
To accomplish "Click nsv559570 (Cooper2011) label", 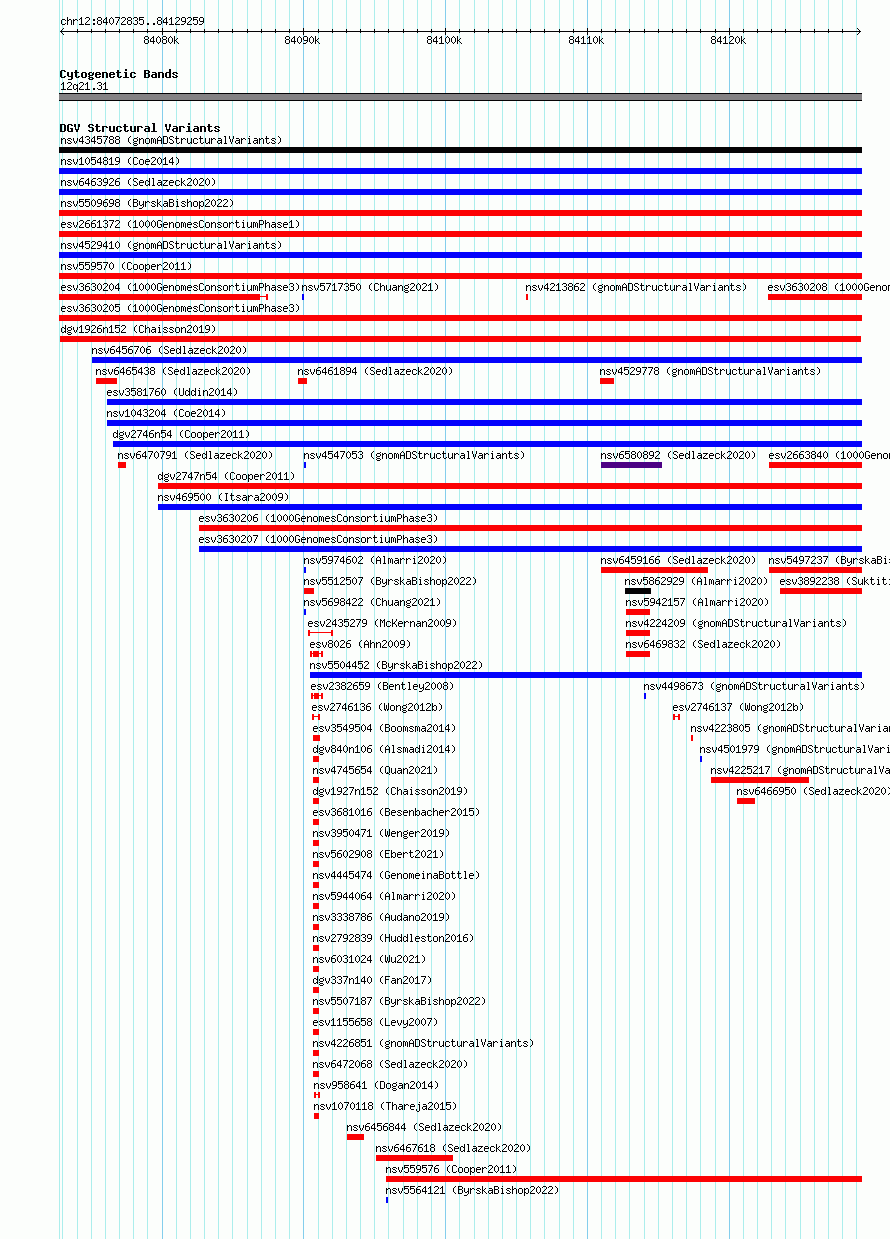I will tap(126, 266).
